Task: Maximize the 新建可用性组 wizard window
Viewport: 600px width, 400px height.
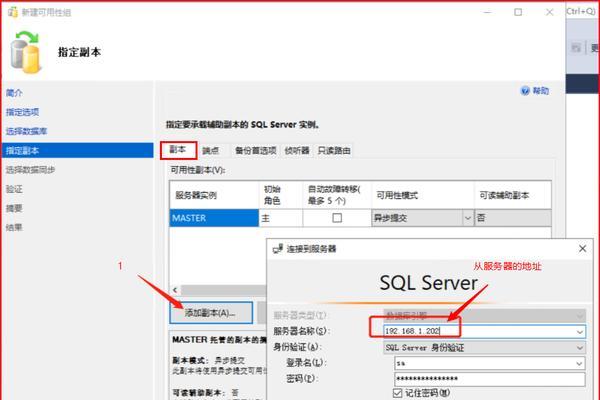Action: pos(518,12)
